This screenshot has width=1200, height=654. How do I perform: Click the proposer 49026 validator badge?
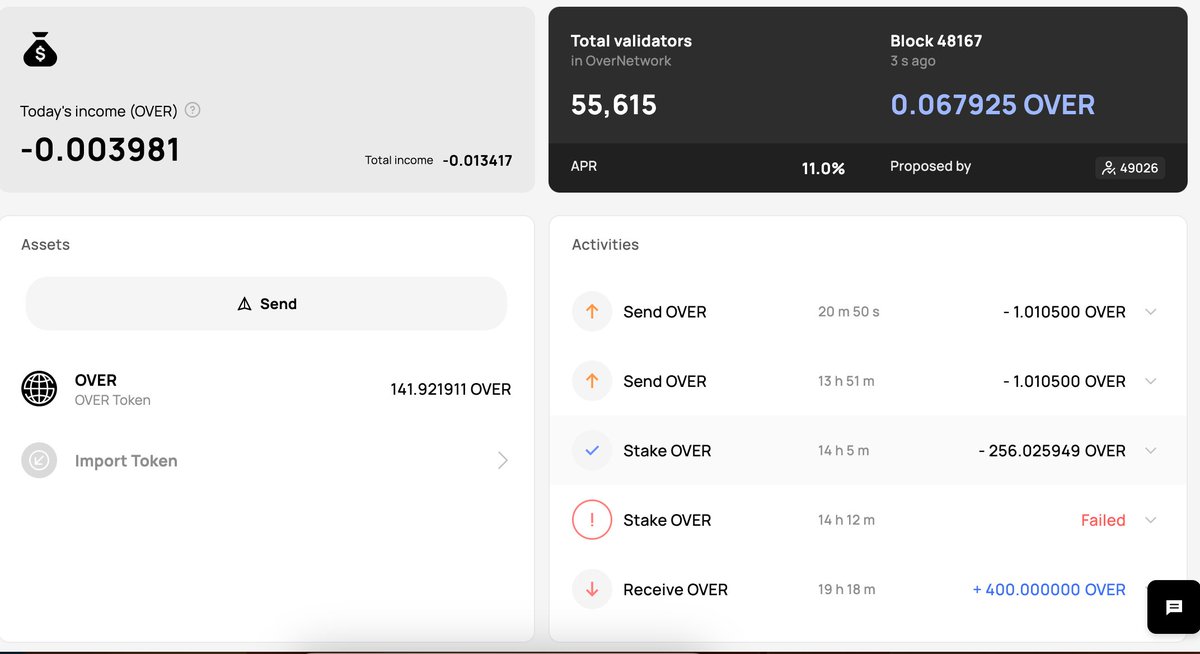click(1130, 168)
